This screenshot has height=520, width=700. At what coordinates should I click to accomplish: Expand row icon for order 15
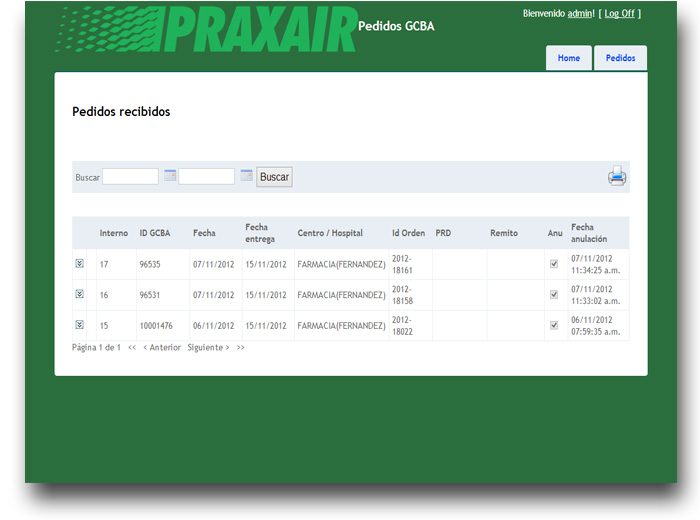(79, 325)
